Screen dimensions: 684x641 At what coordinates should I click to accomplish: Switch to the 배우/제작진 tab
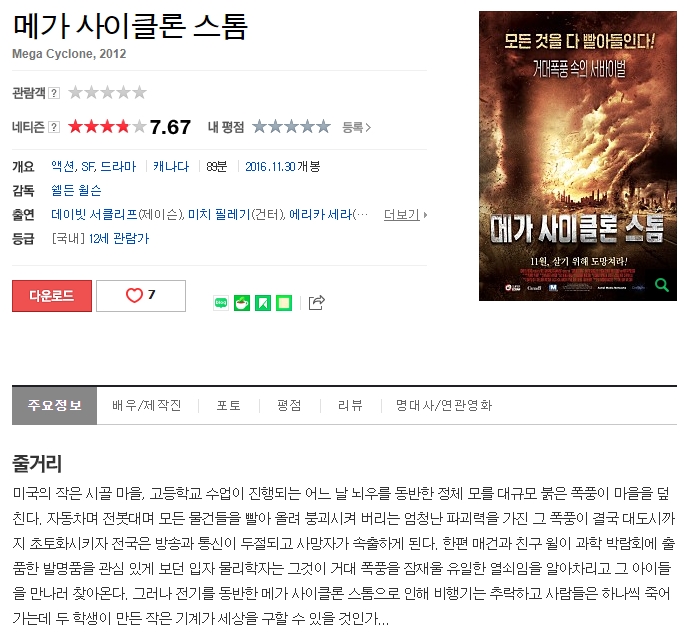[x=147, y=405]
